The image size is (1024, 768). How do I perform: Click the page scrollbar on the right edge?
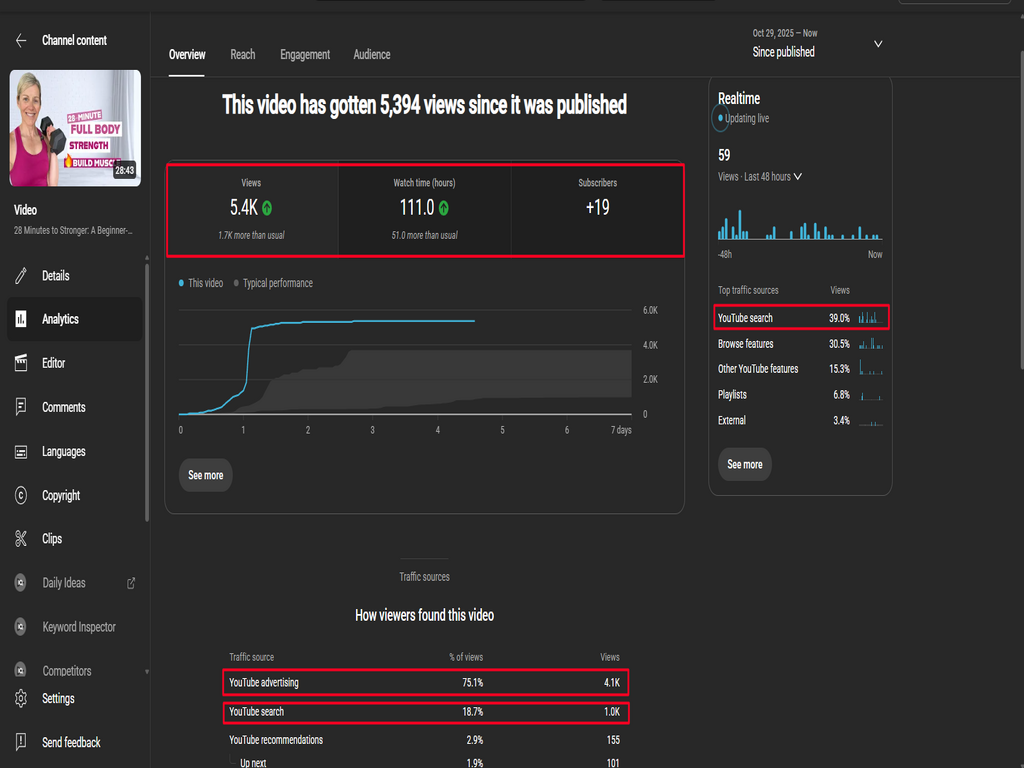[x=1021, y=209]
